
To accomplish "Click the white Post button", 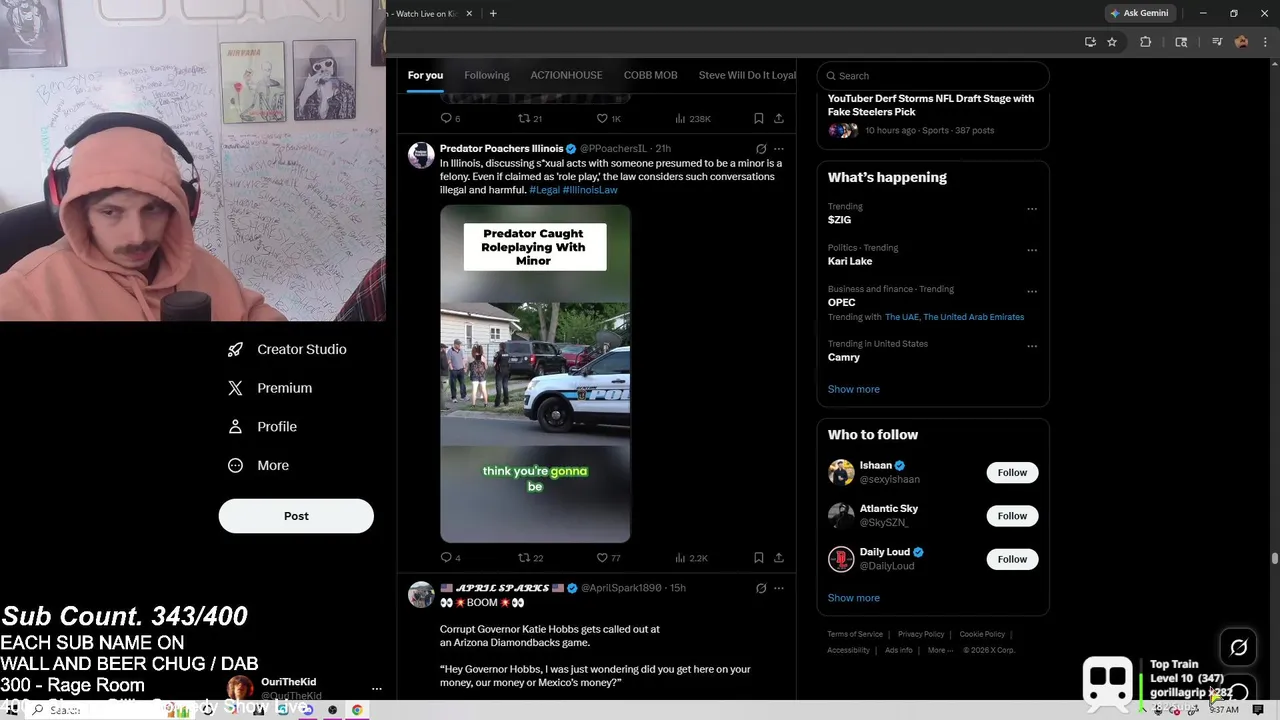I will click(296, 516).
